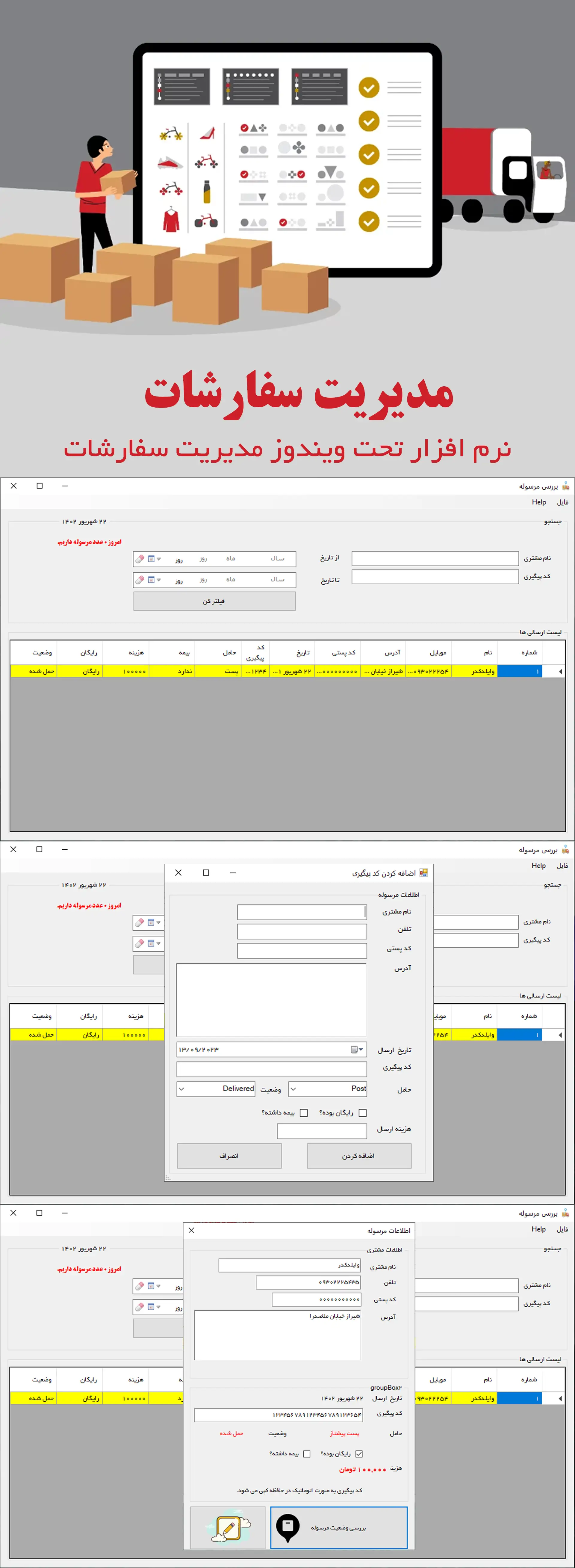
Task: Click موبایل column header in first window grid
Action: click(x=428, y=652)
